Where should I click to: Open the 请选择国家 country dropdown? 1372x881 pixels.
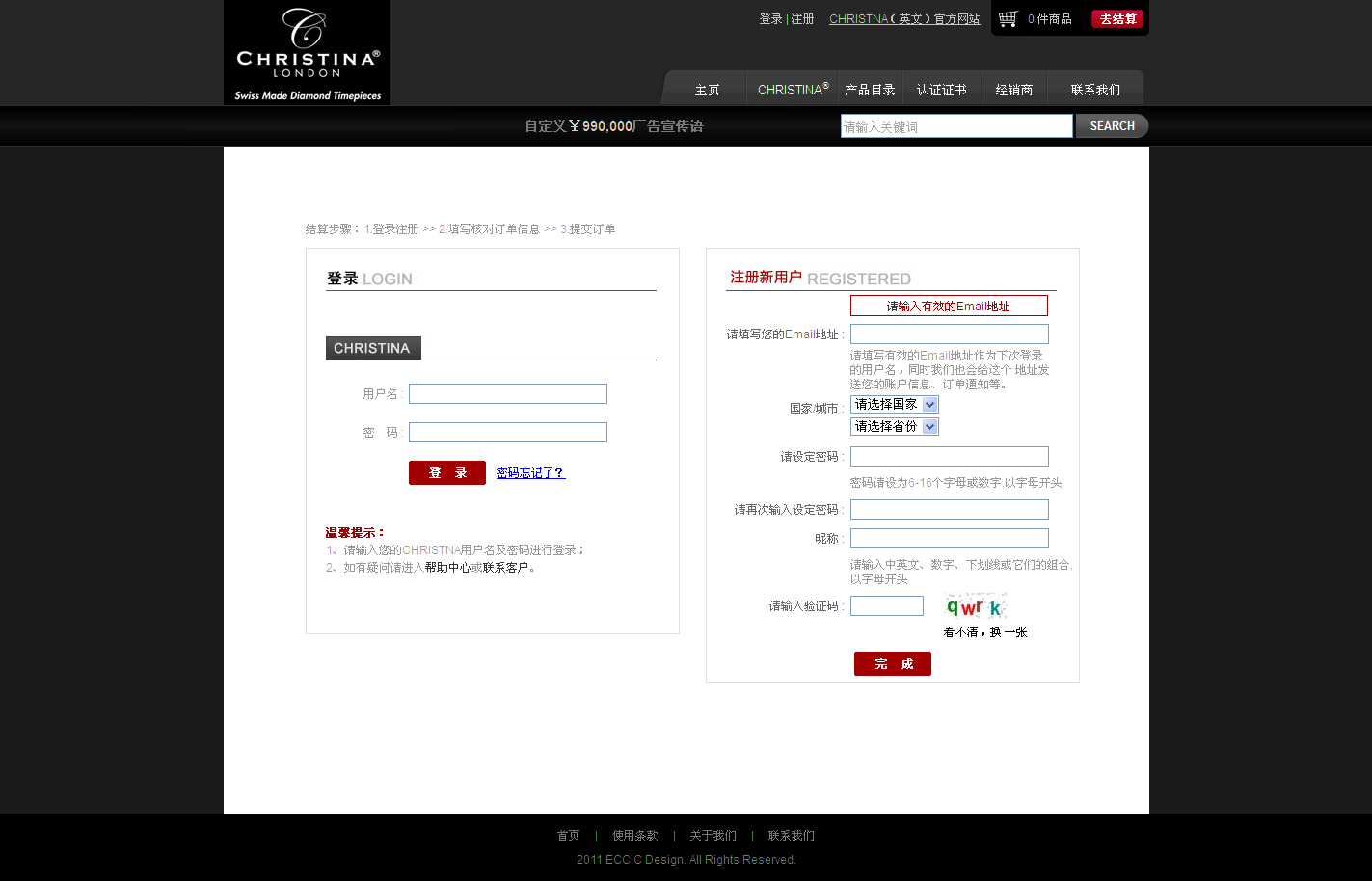click(x=895, y=405)
